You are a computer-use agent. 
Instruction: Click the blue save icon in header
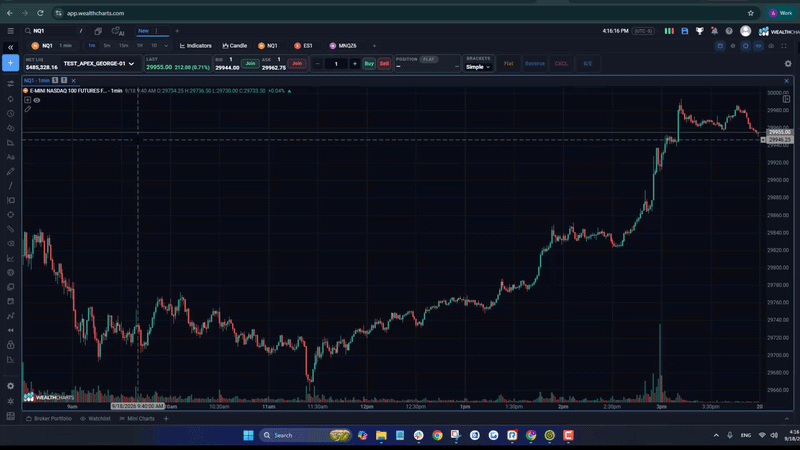[685, 31]
